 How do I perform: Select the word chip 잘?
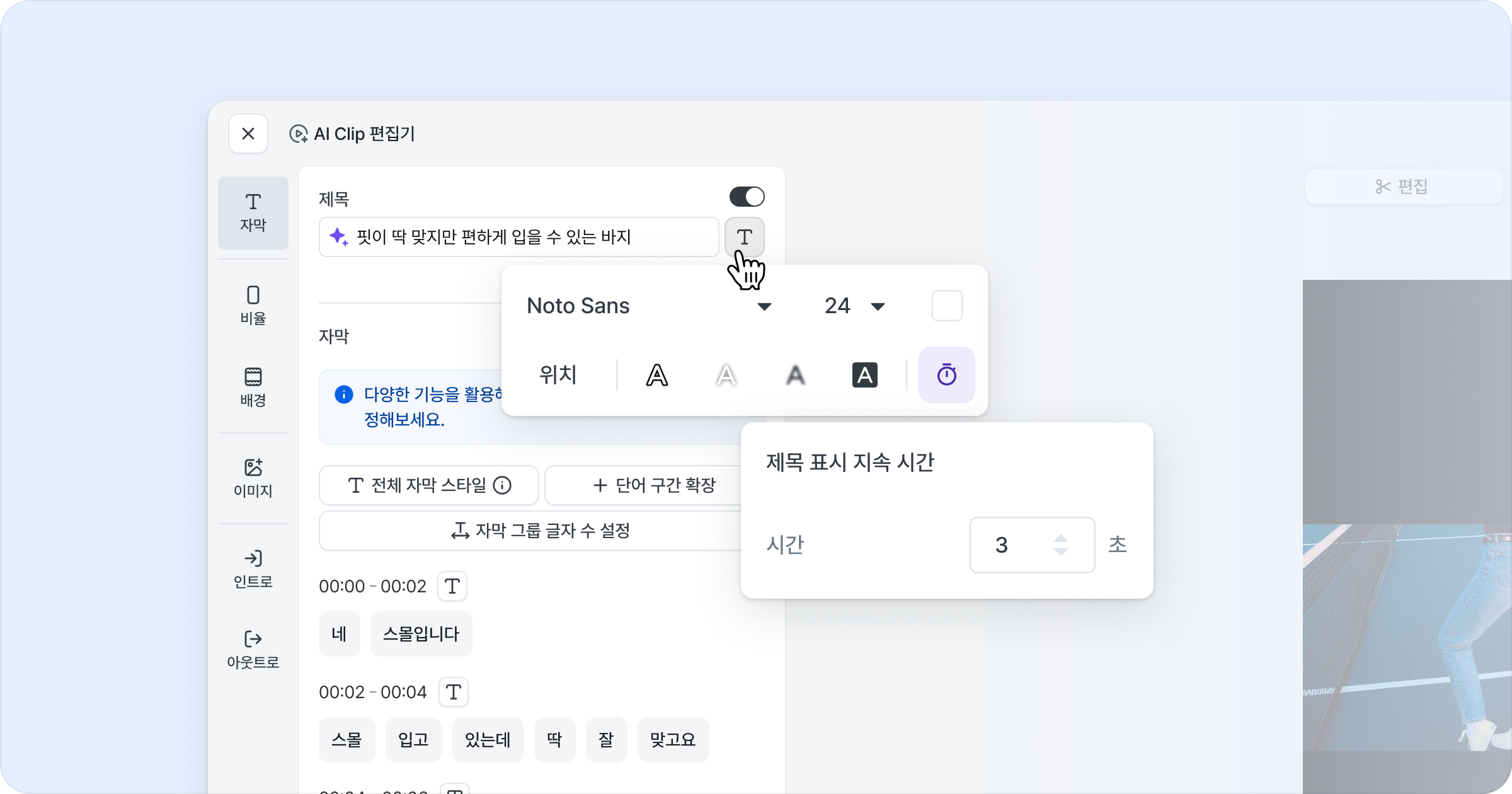[x=607, y=740]
